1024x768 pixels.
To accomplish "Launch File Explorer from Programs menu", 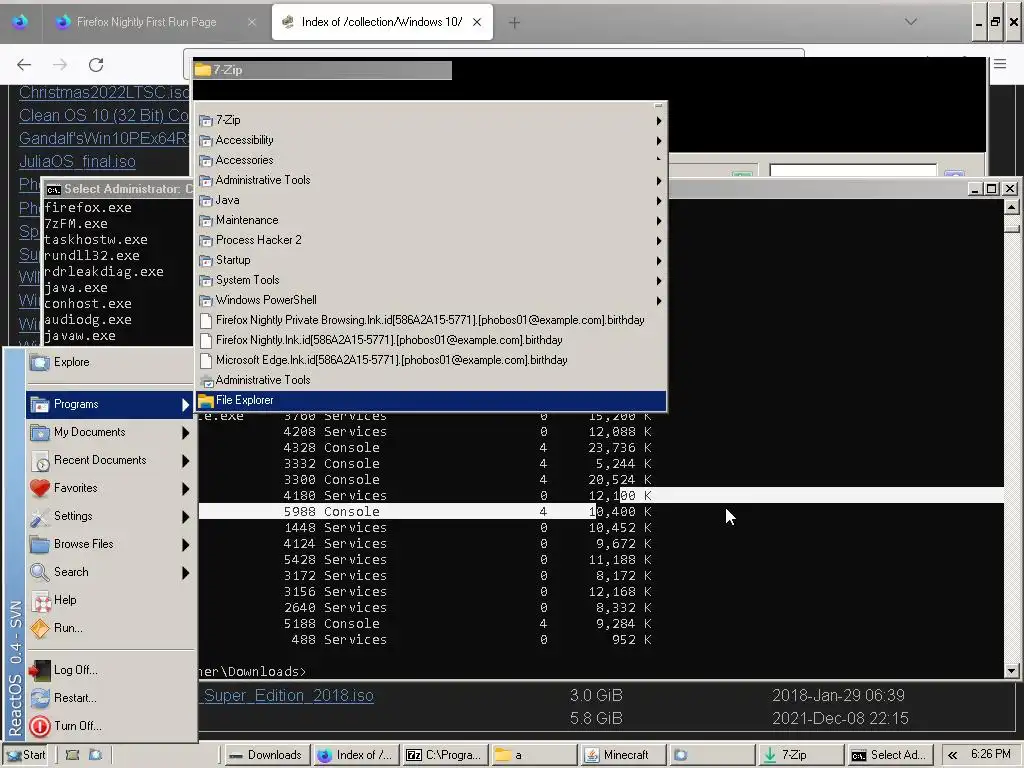I will pos(431,400).
